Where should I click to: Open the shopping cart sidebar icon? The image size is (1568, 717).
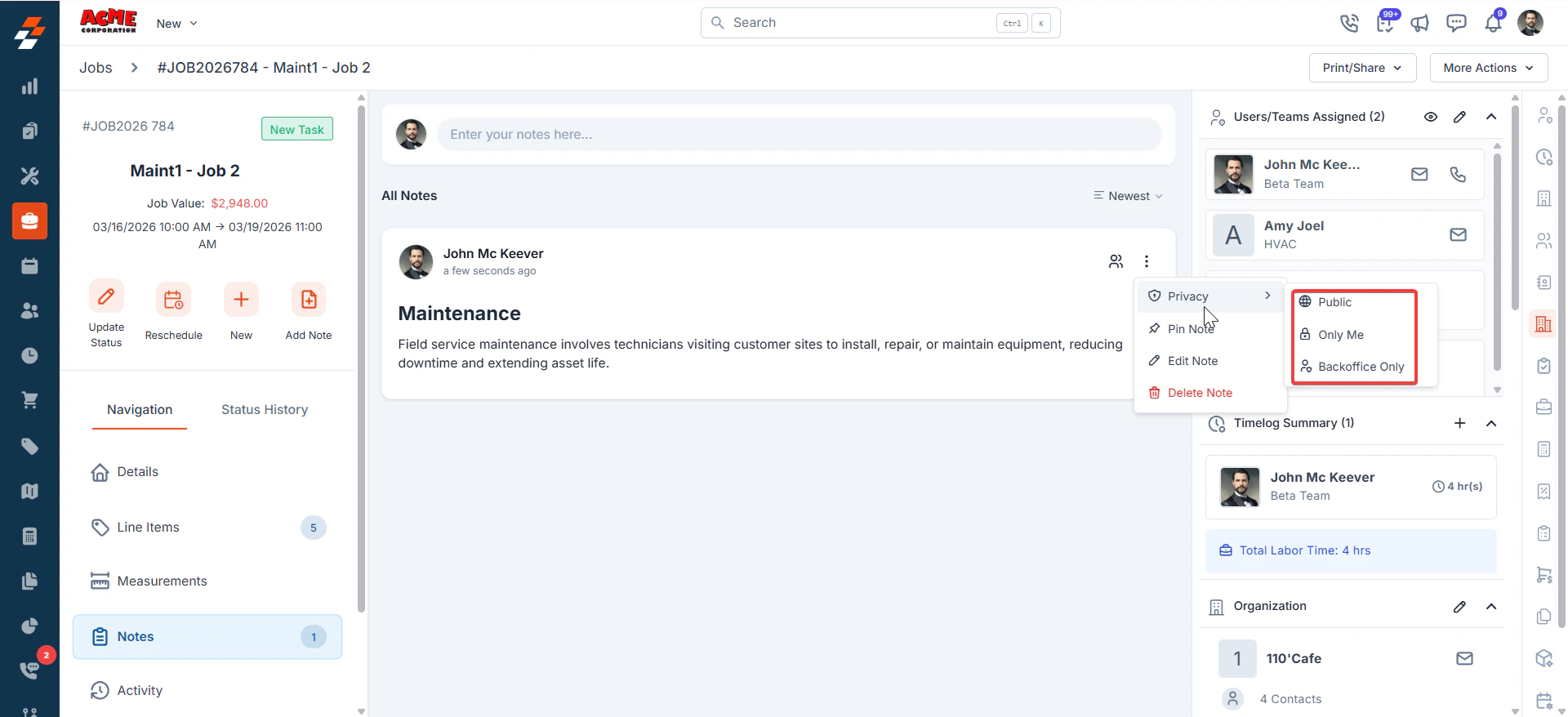point(29,400)
